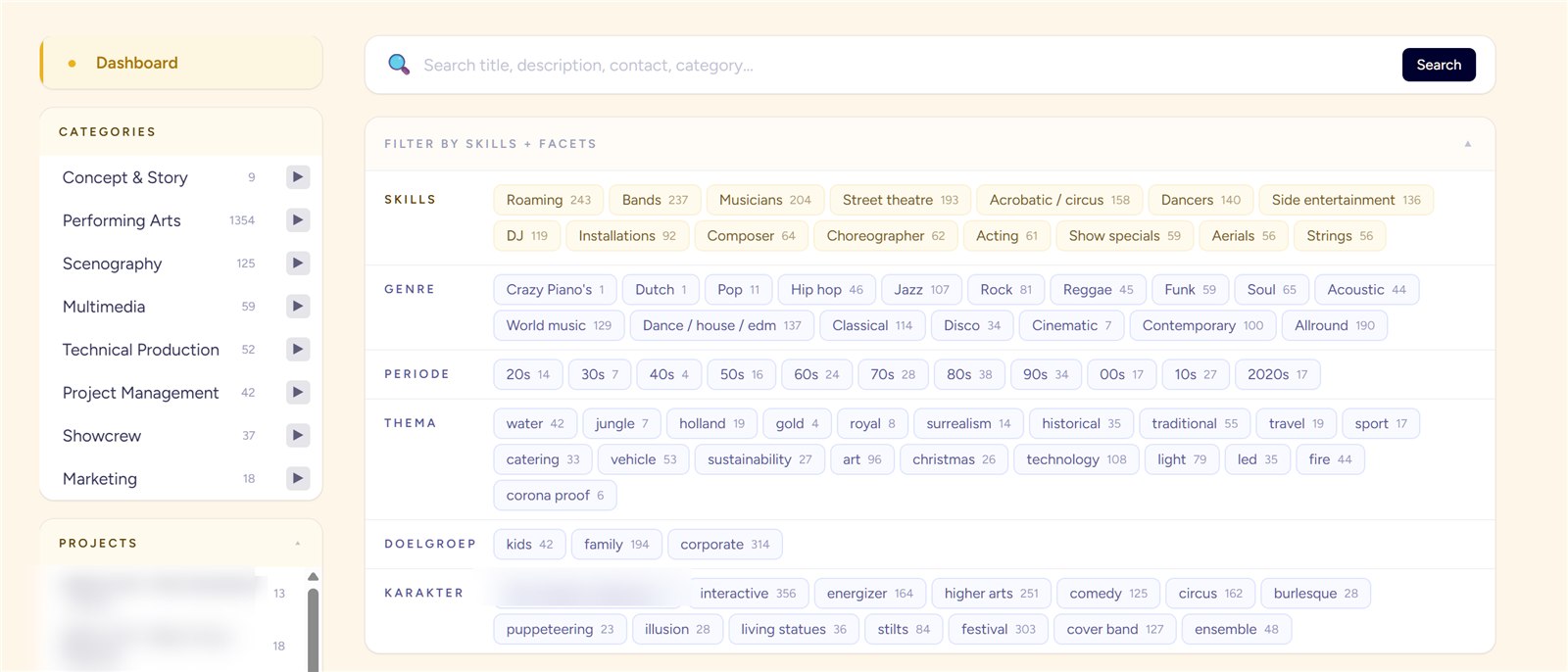Filter by Crazy Piano's genre
Image resolution: width=1568 pixels, height=672 pixels.
coord(556,290)
